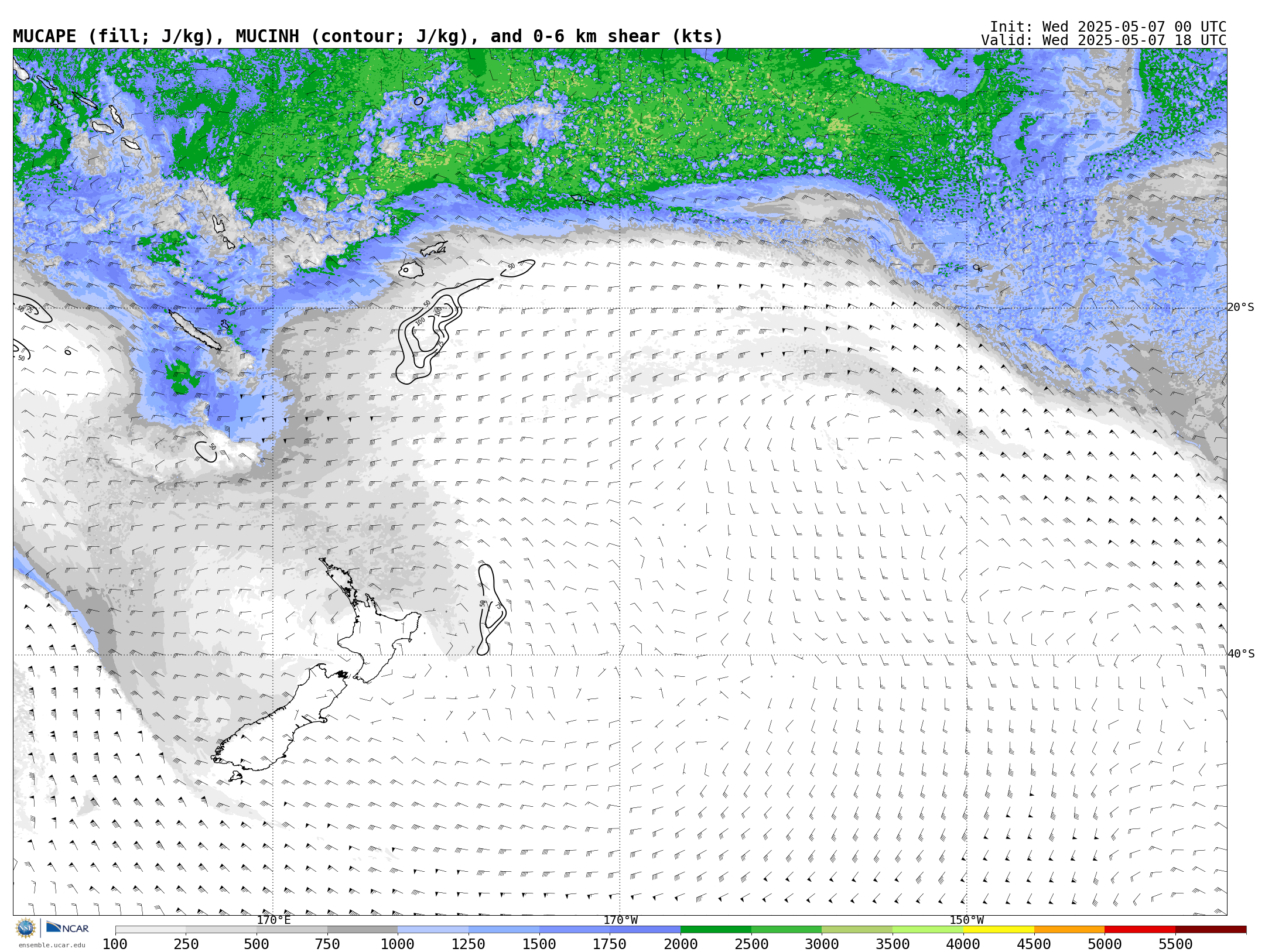Pick the periwinkle 1750–2000 colorbar swatch
Viewport: 1265px width, 952px height.
click(x=645, y=930)
